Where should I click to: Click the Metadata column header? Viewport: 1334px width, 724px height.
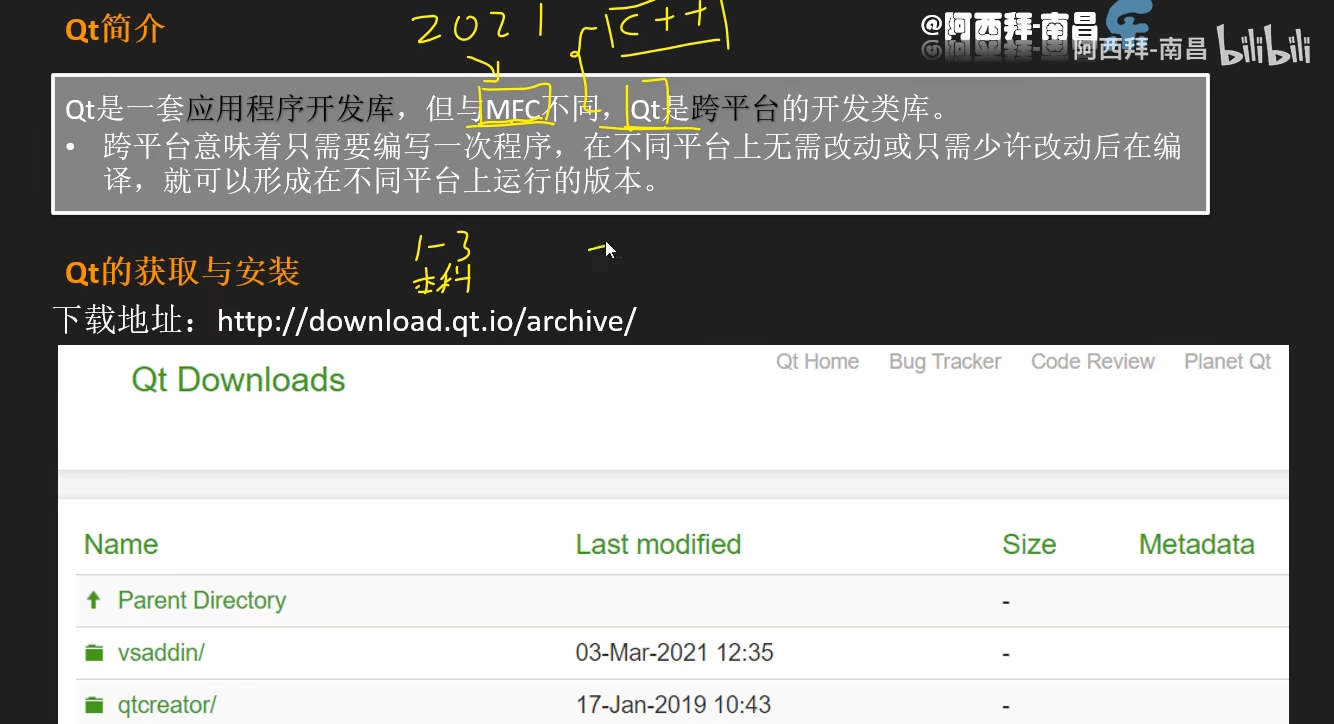point(1196,545)
